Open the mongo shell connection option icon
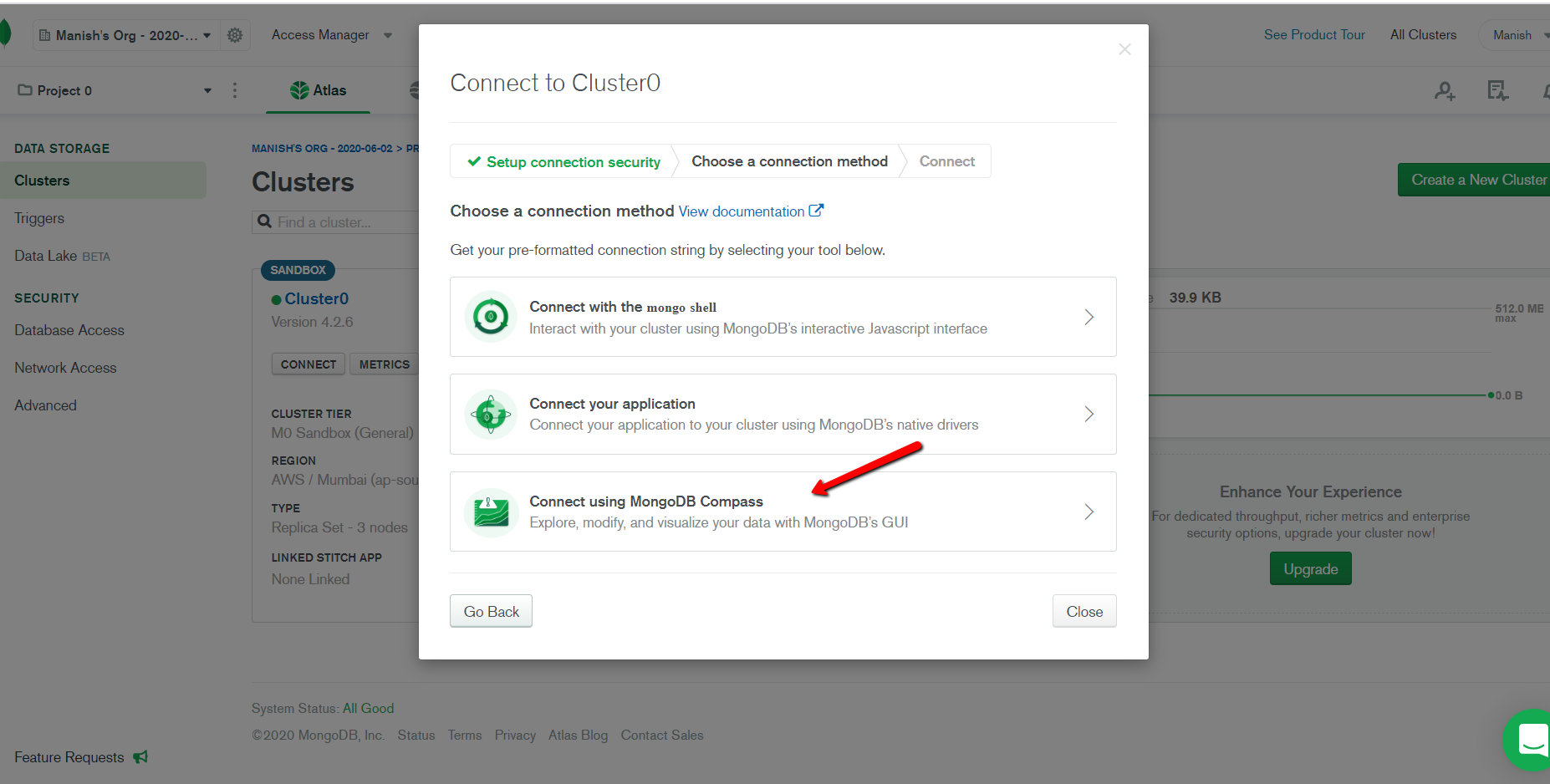1550x784 pixels. click(x=491, y=317)
